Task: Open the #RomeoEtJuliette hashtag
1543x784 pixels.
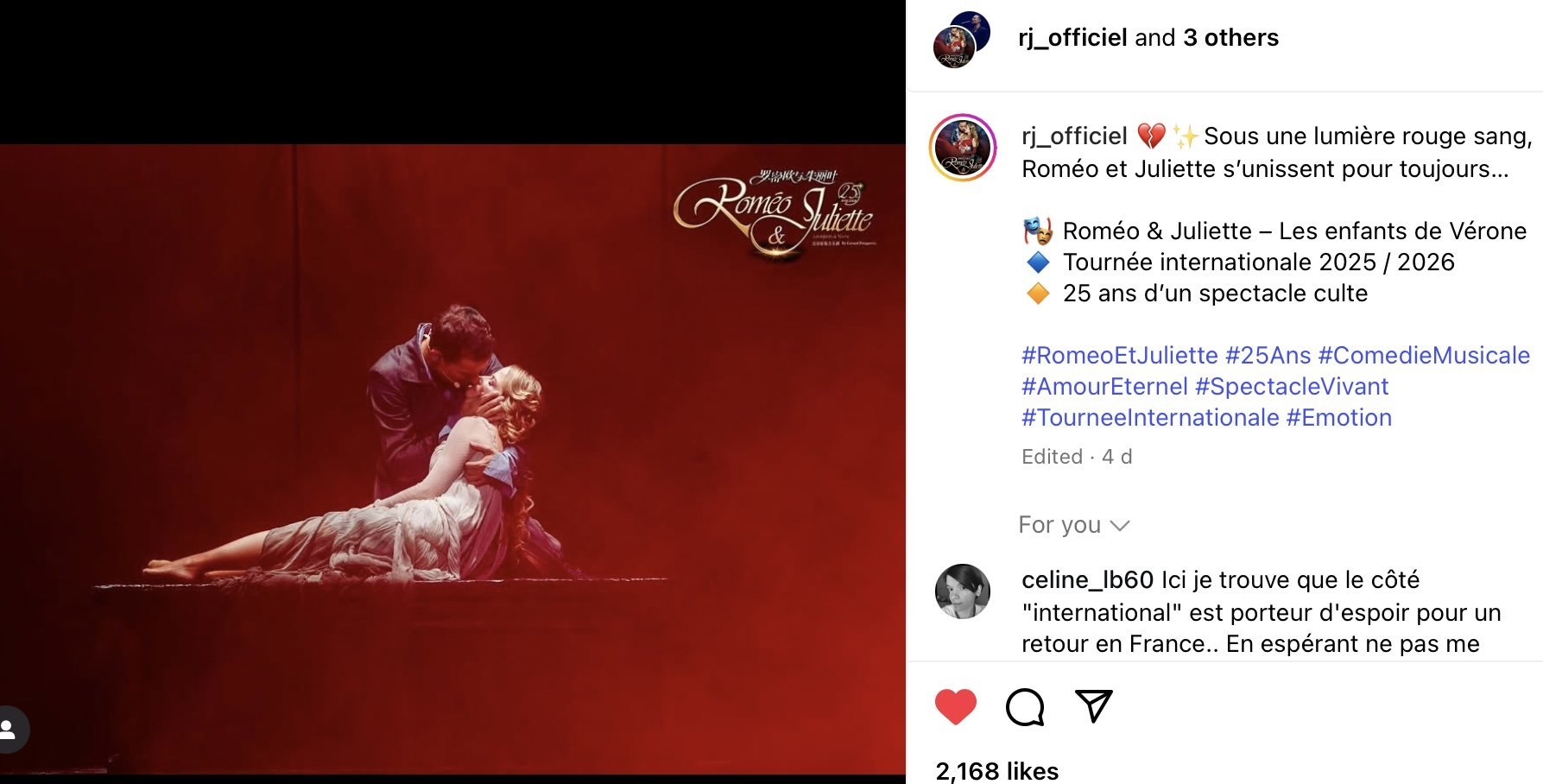Action: (1119, 356)
